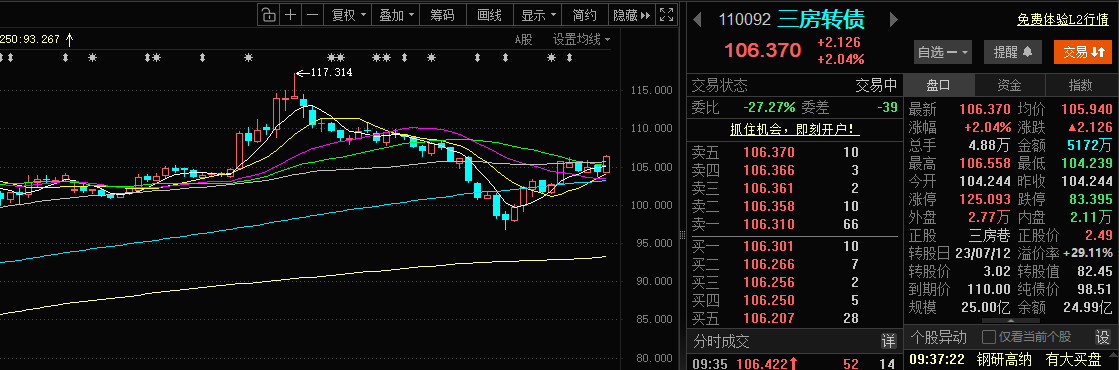This screenshot has width=1119, height=370.
Task: Select the 买一 price 106.301
Action: click(769, 246)
